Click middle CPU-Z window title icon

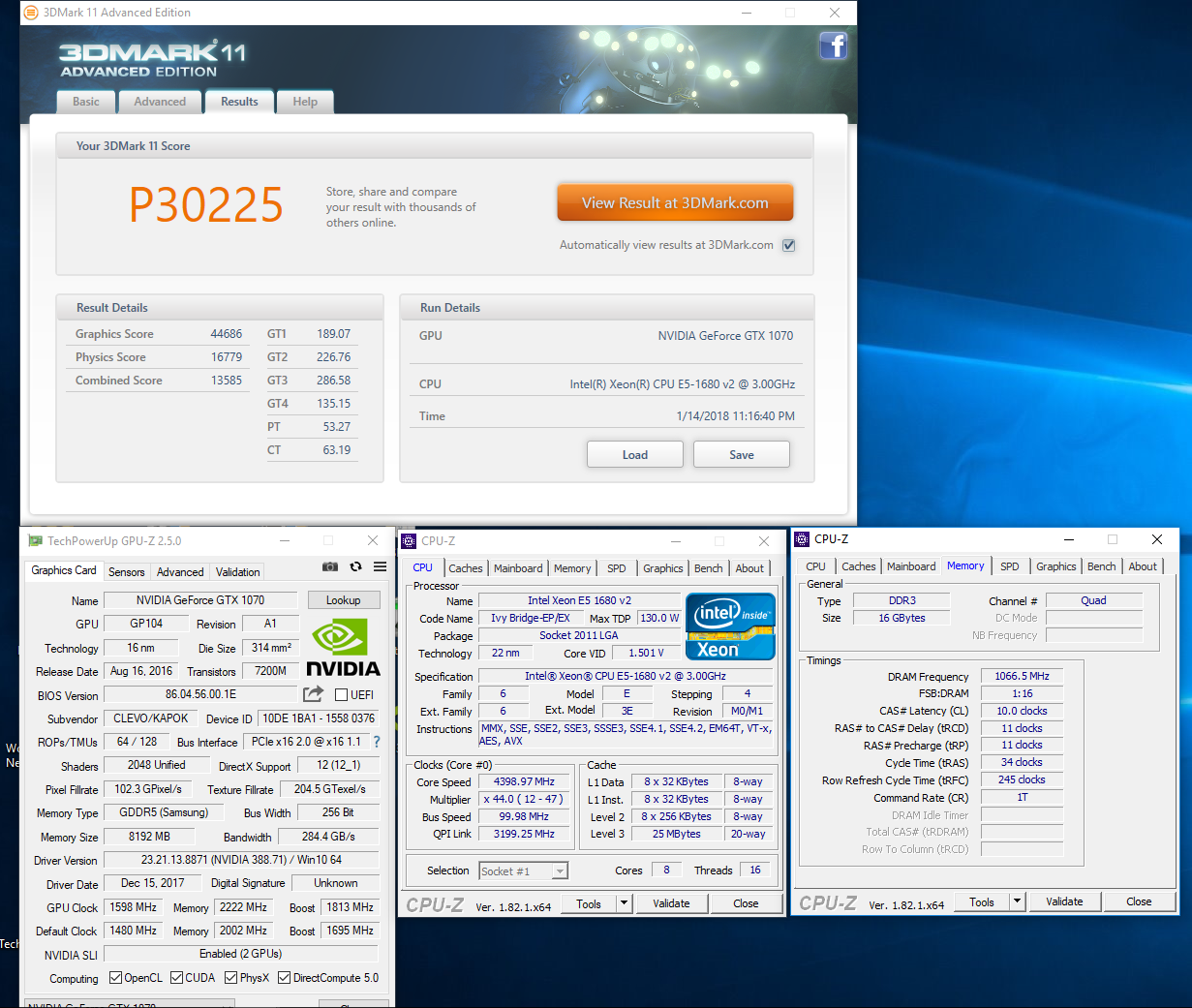[x=409, y=541]
